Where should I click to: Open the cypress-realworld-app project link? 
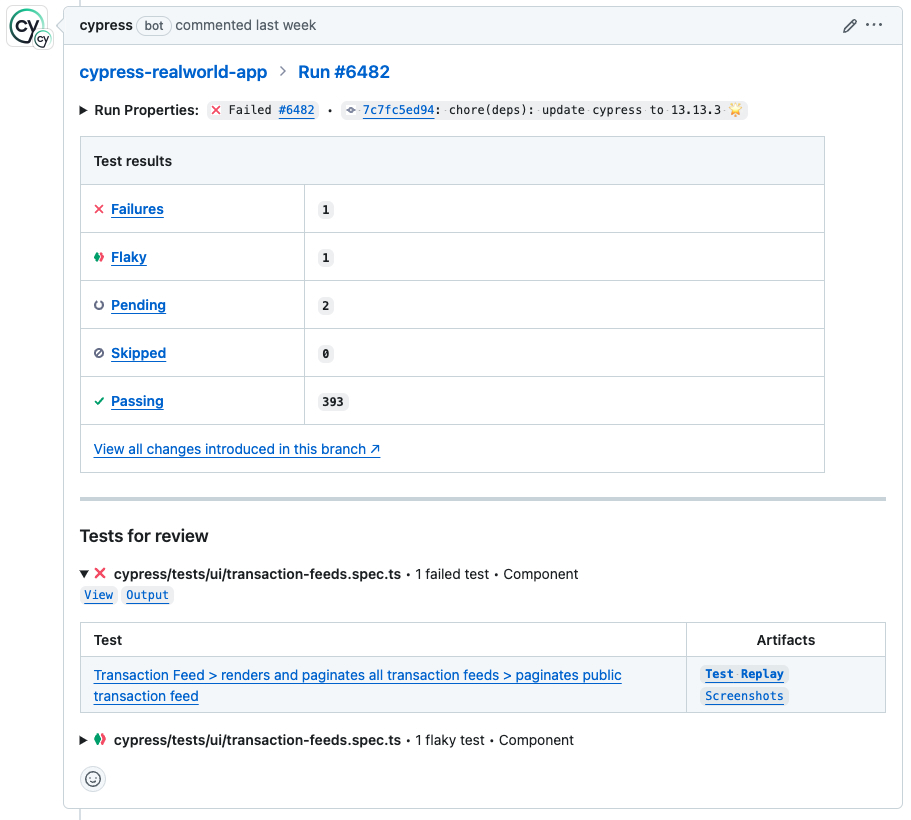tap(173, 72)
